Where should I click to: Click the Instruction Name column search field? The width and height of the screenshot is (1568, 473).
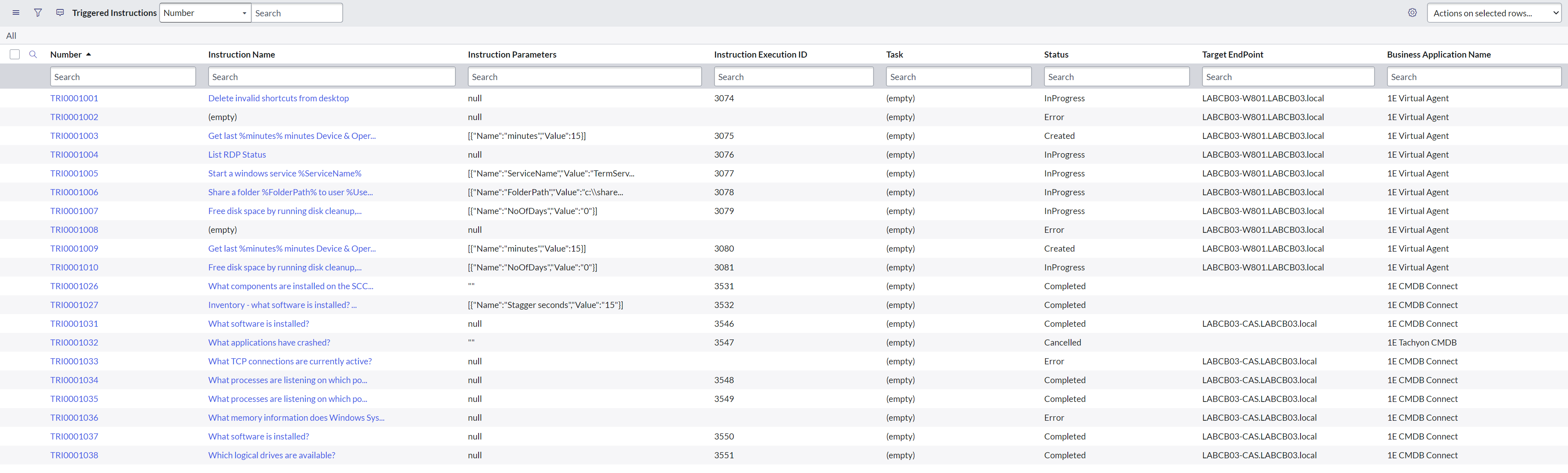(x=332, y=77)
